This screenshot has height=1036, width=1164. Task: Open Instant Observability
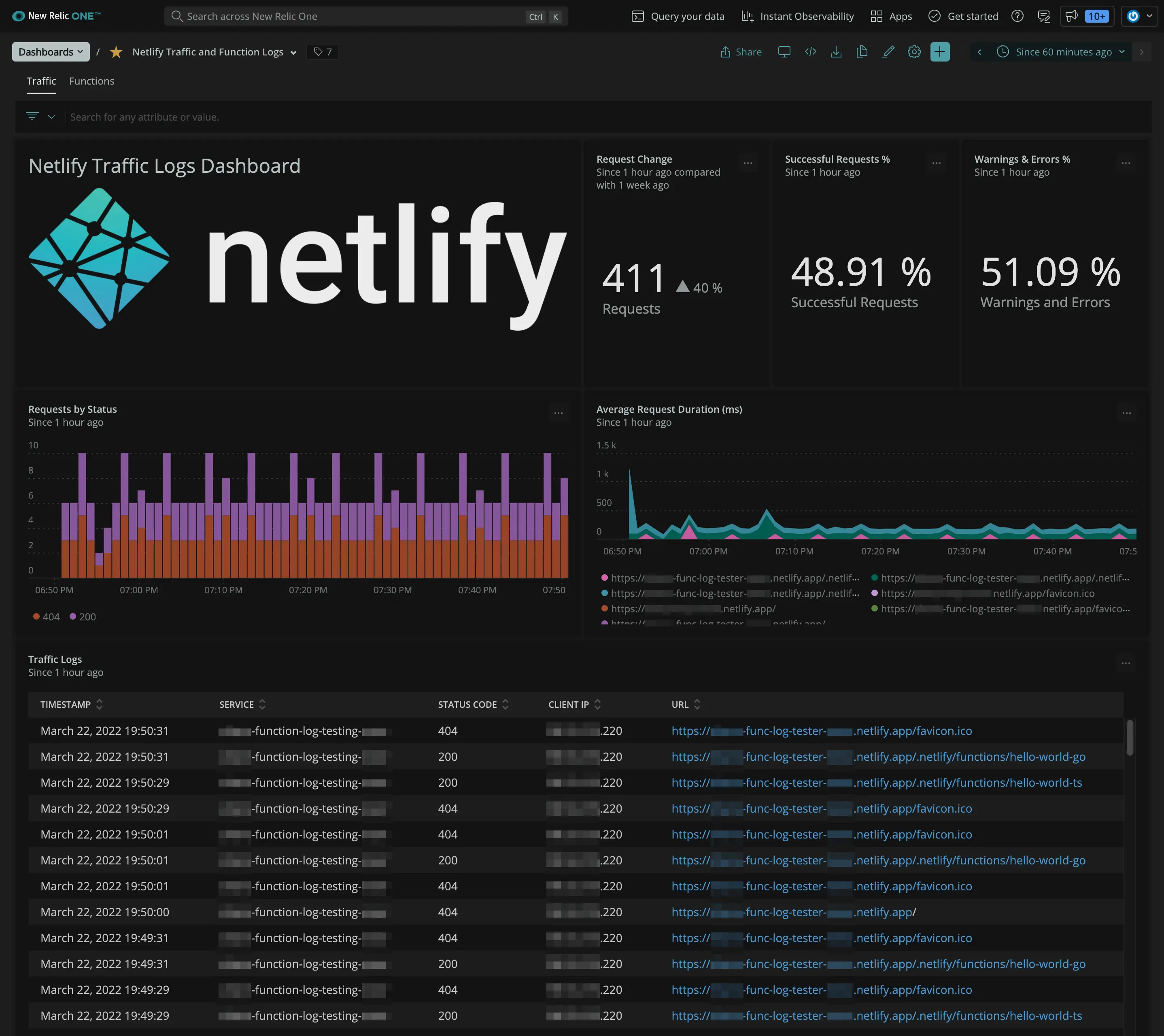click(797, 16)
